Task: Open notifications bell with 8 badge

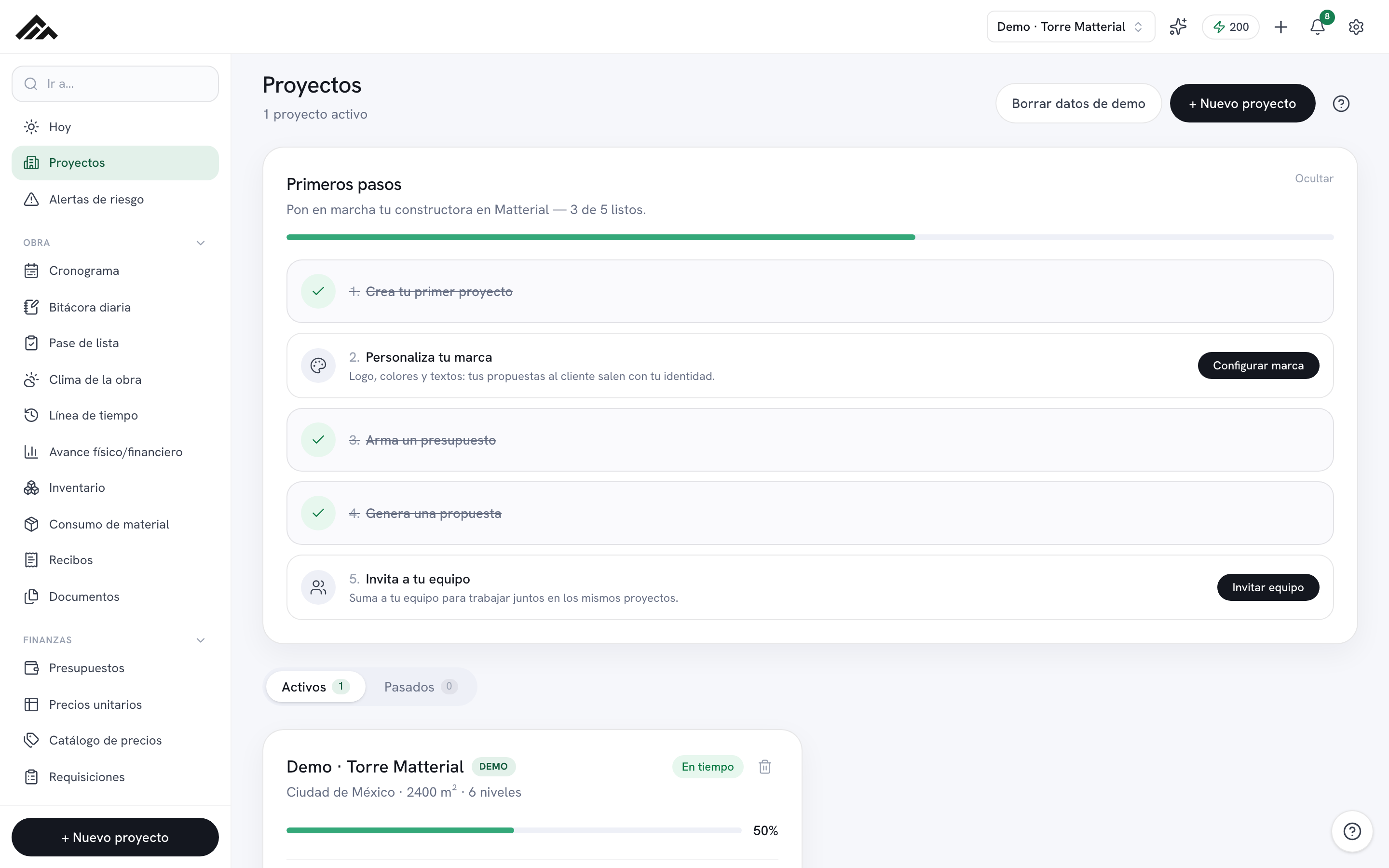Action: coord(1318,27)
